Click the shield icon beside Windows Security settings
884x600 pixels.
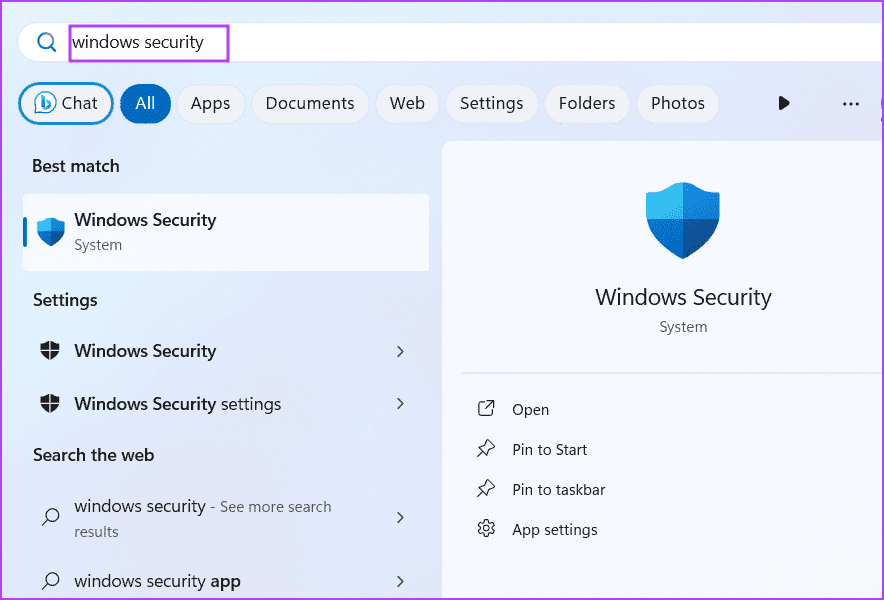[50, 404]
